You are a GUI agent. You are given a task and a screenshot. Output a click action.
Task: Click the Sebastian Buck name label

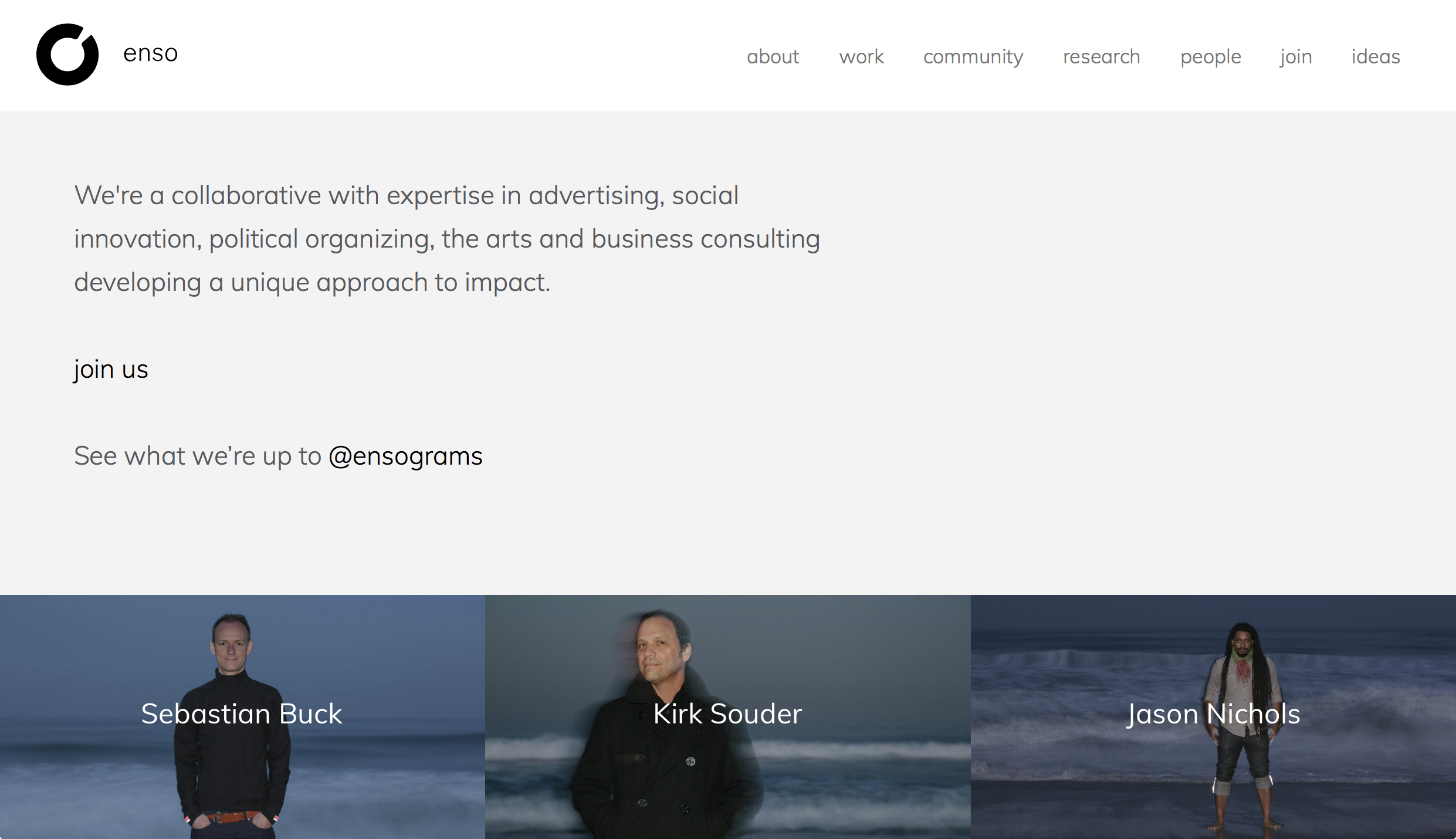242,714
